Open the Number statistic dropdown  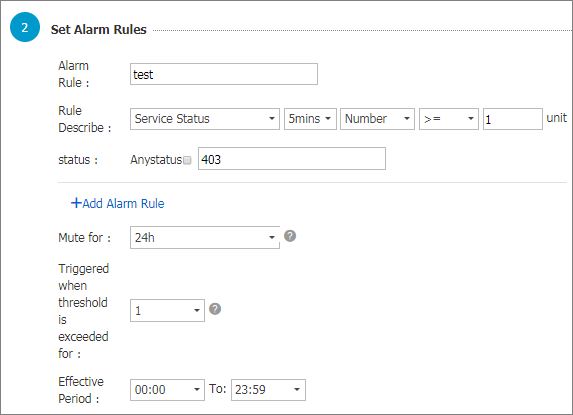377,119
